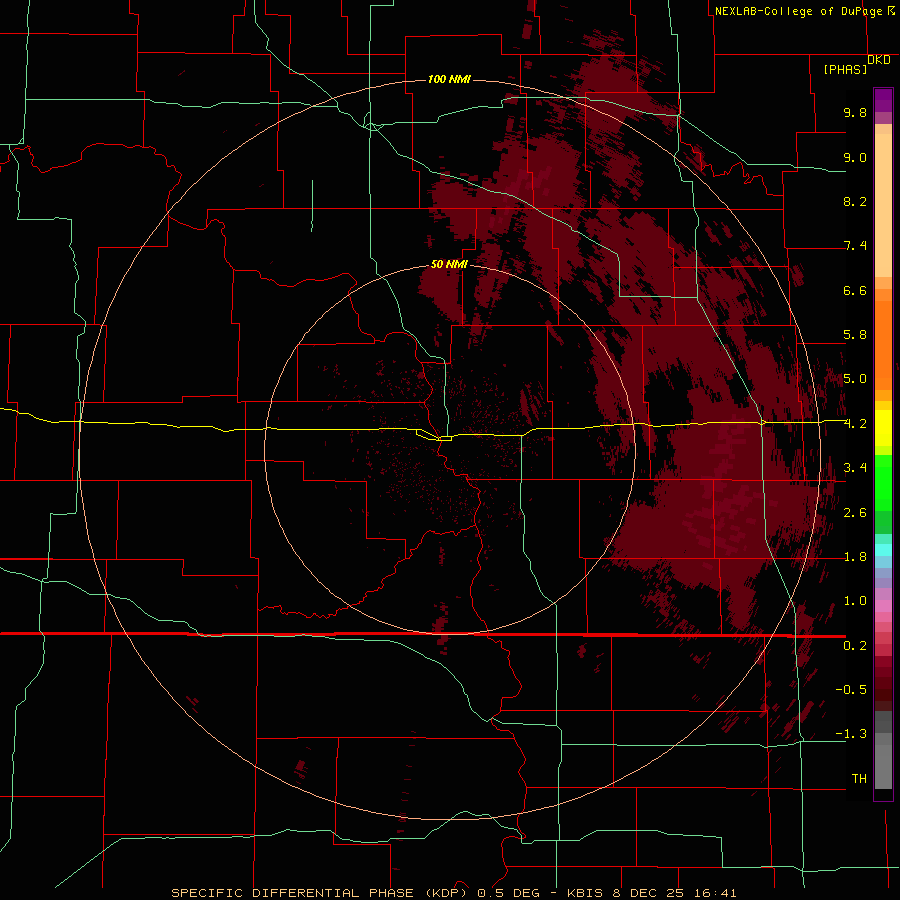Click the 1.0 scale value
The height and width of the screenshot is (900, 900).
[855, 601]
